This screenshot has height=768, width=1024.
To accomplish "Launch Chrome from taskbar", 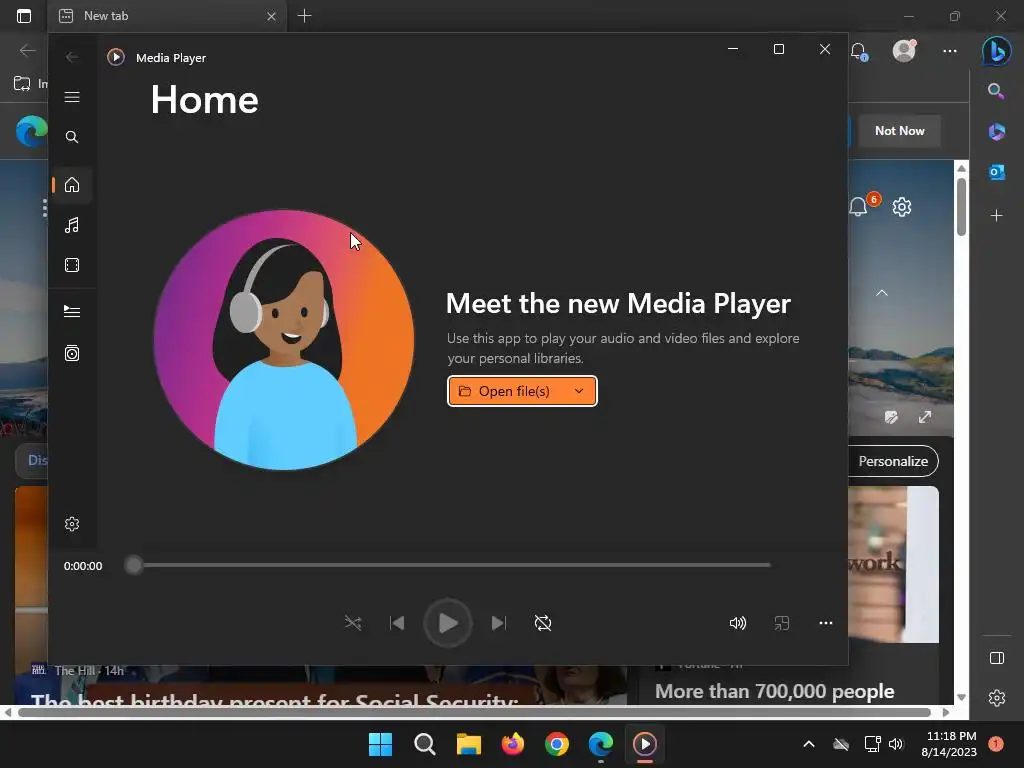I will 556,744.
